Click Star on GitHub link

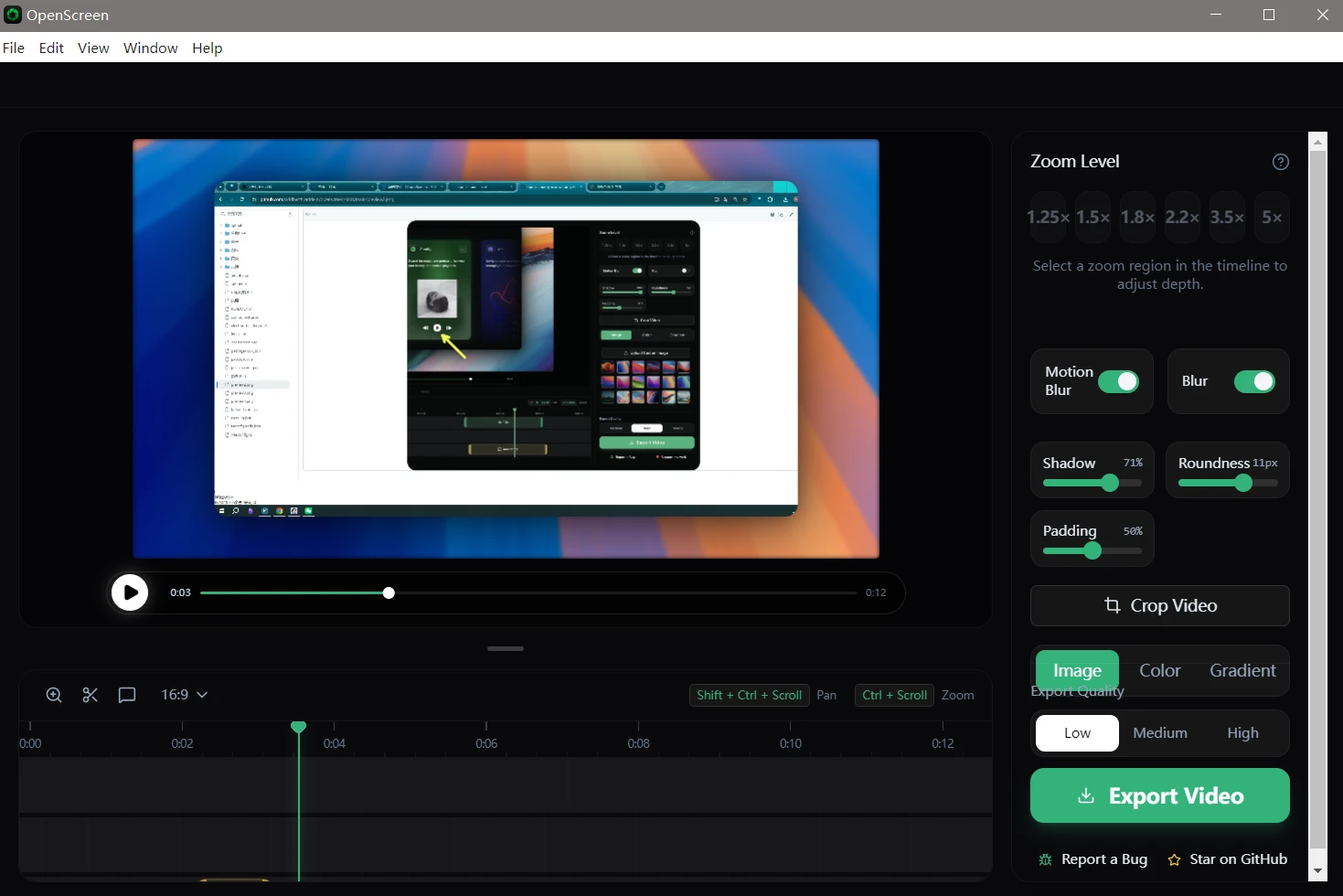point(1228,859)
